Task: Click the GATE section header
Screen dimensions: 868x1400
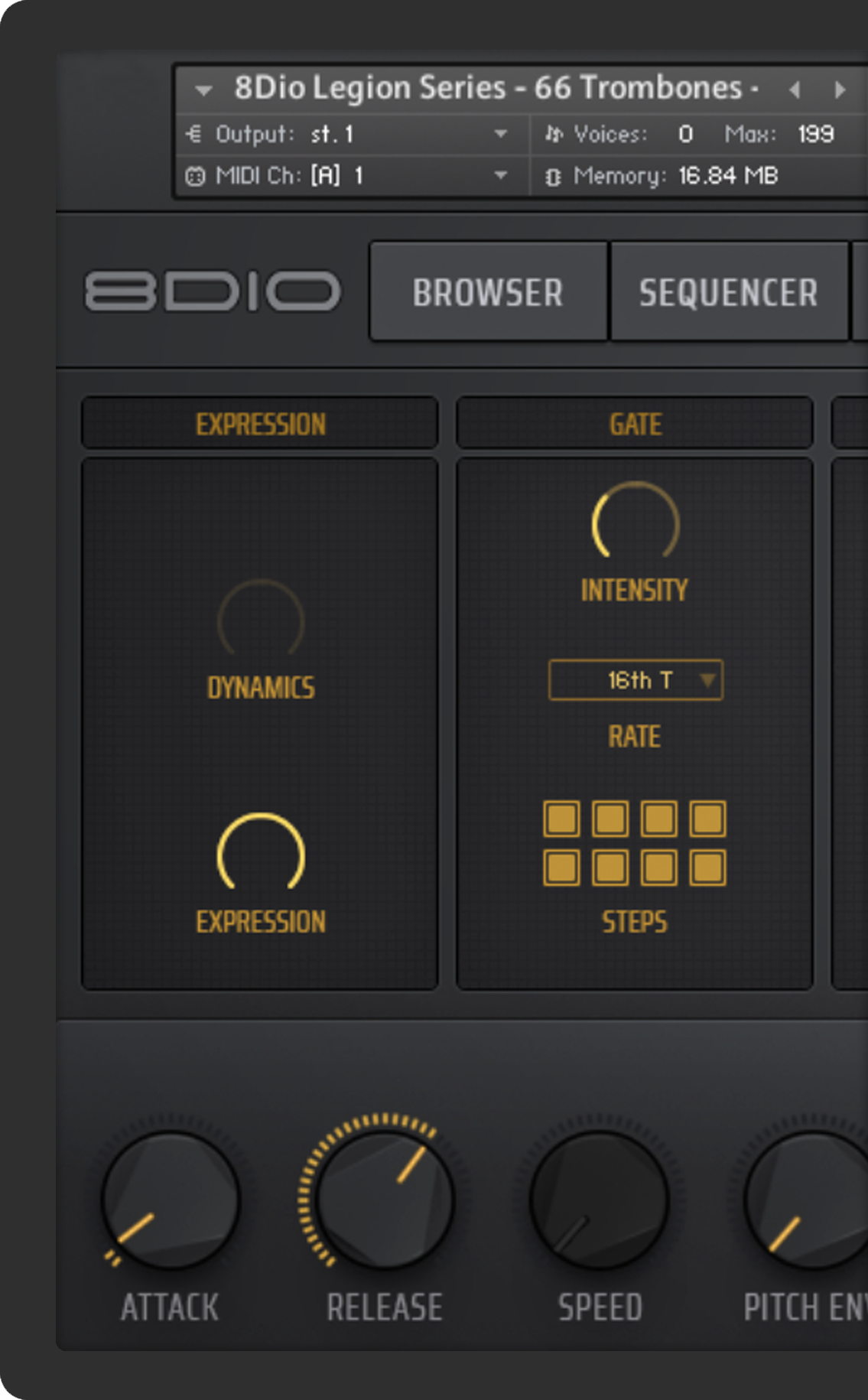Action: pyautogui.click(x=635, y=423)
